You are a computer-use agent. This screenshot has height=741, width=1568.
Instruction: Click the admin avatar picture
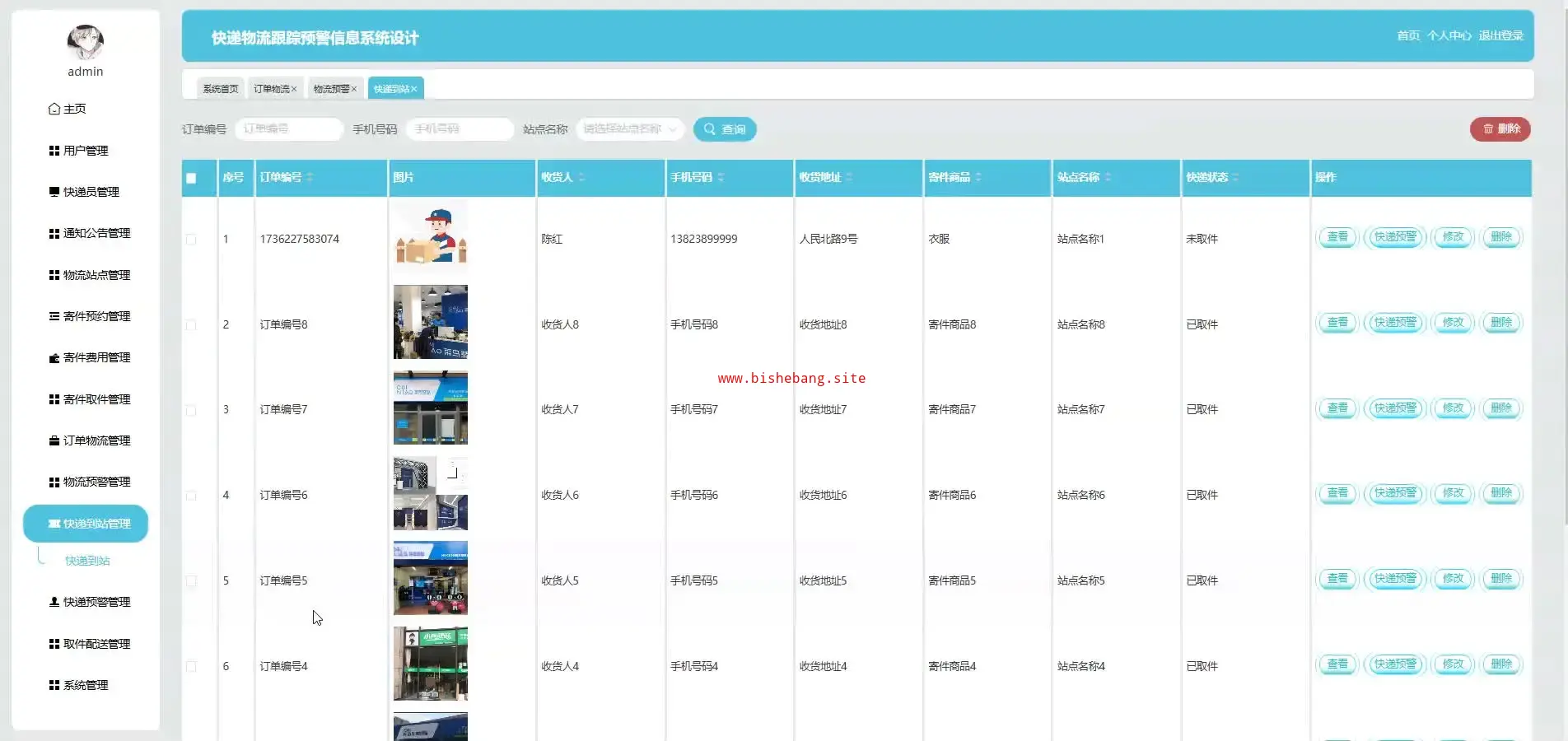click(85, 43)
